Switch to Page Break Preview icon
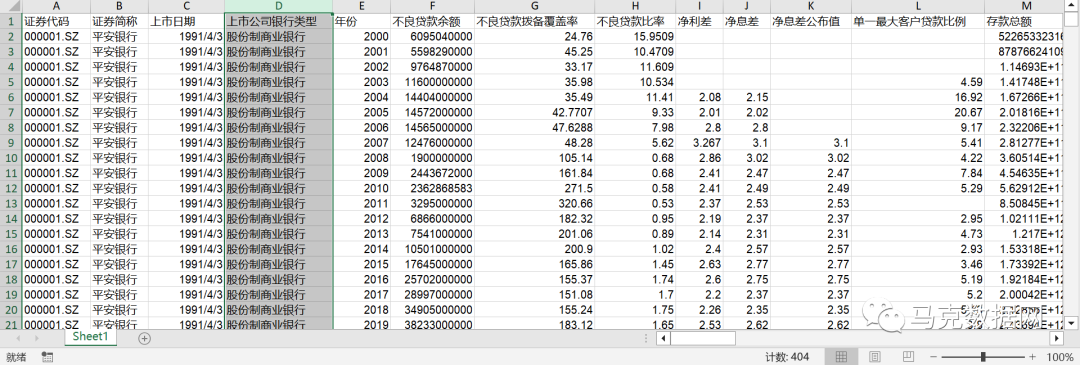The height and width of the screenshot is (365, 1080). coord(907,357)
